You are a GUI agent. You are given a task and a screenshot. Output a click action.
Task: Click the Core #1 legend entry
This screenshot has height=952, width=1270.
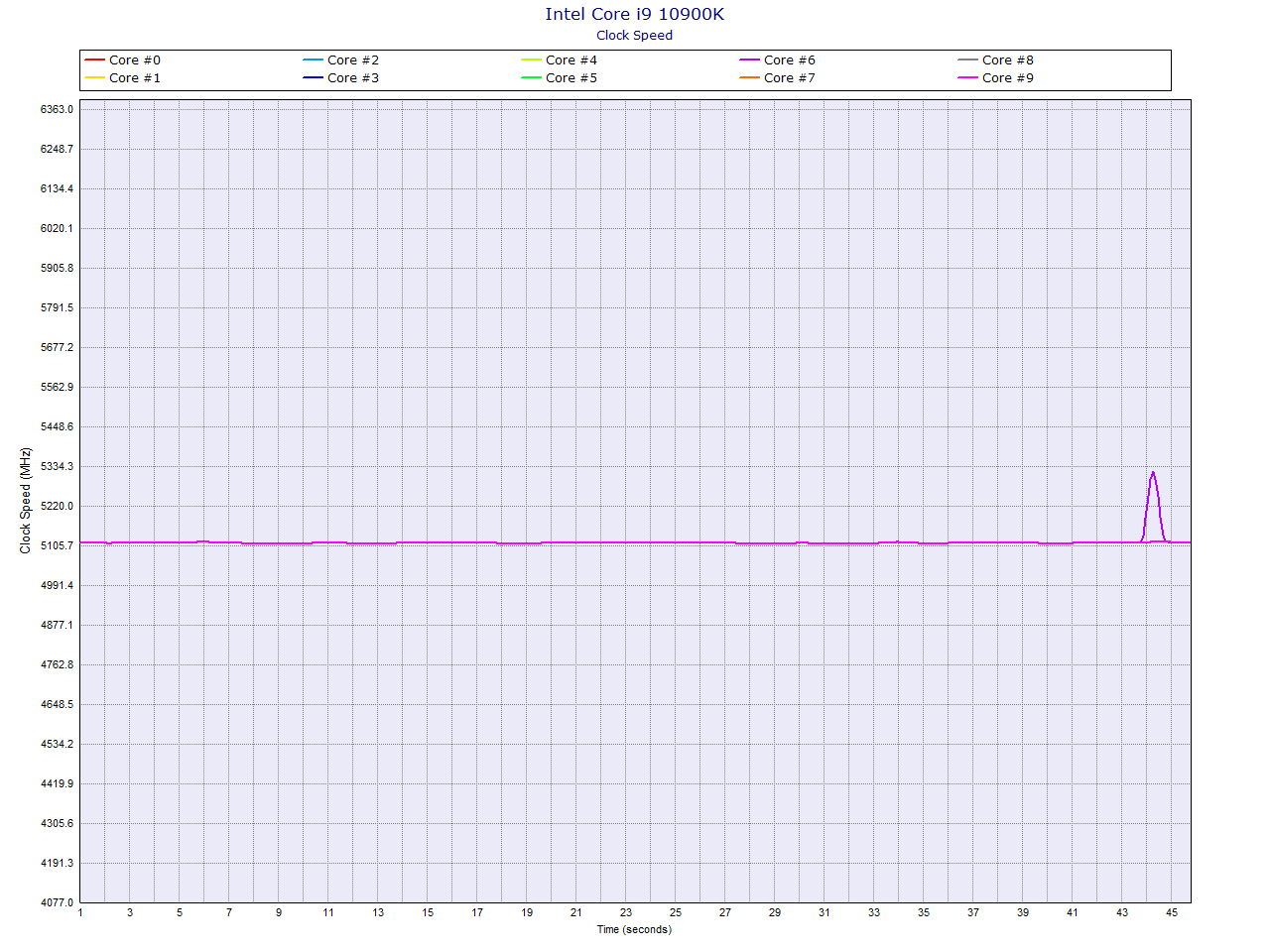tap(123, 78)
